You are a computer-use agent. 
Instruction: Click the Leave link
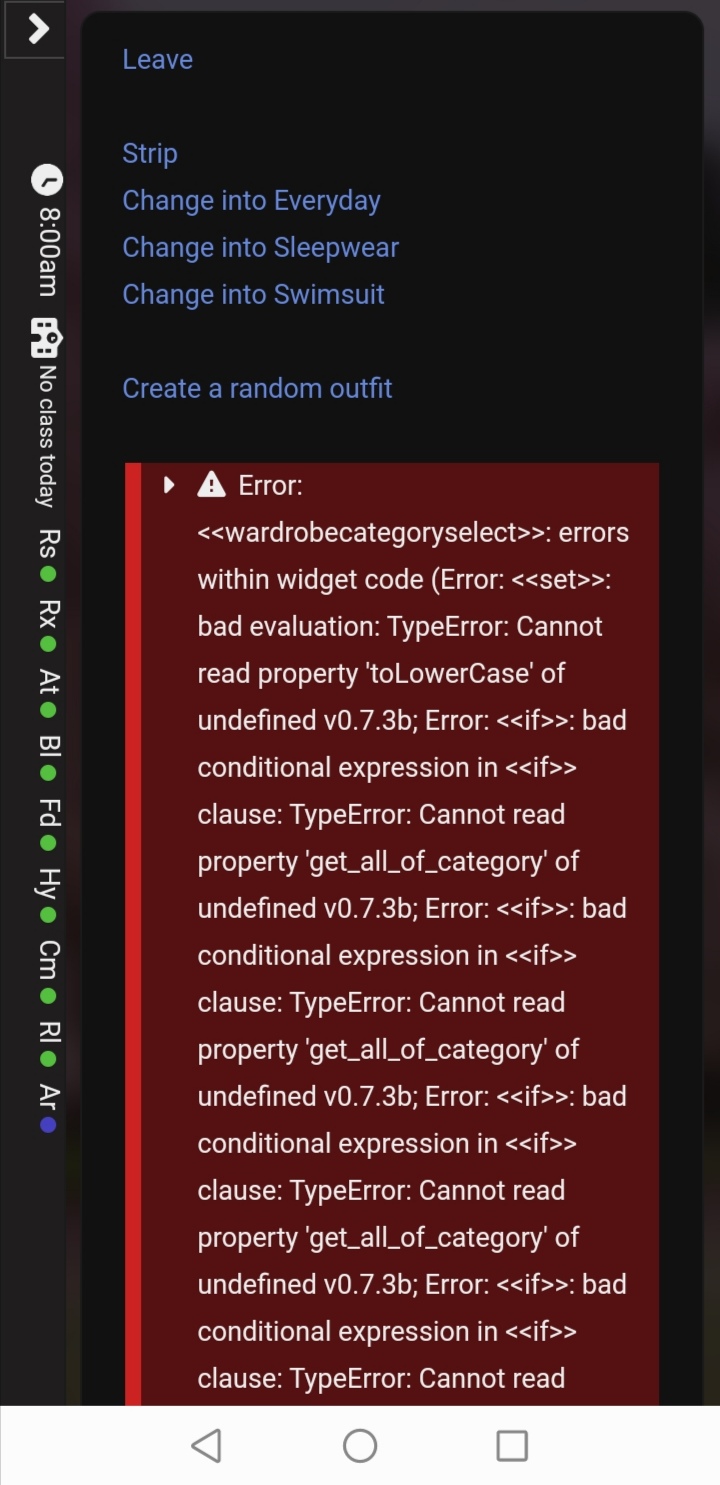point(157,60)
